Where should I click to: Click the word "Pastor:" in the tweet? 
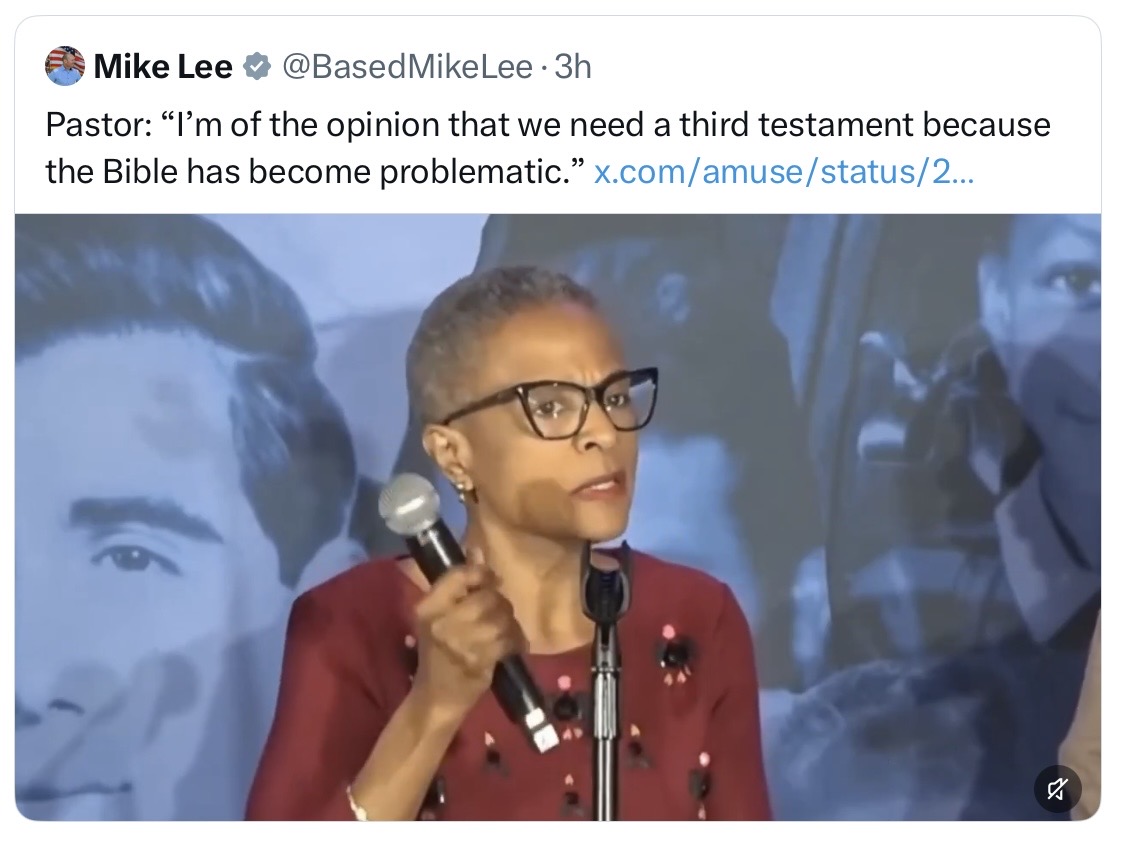98,125
